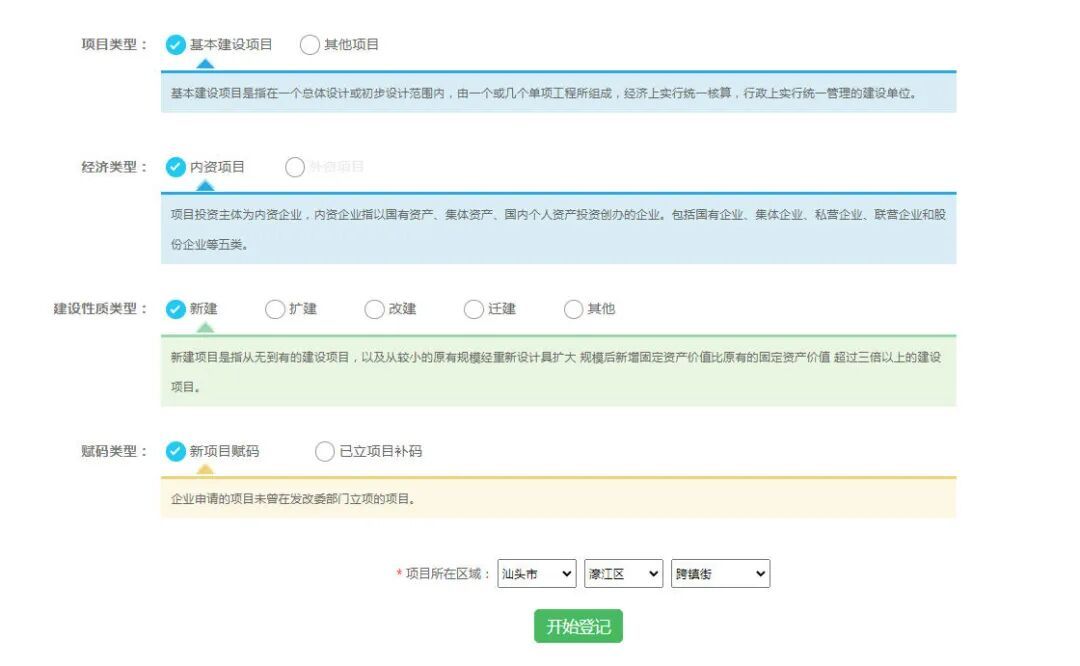Select 内资项目 economic type
Screen dimensions: 1080x666
pos(176,167)
